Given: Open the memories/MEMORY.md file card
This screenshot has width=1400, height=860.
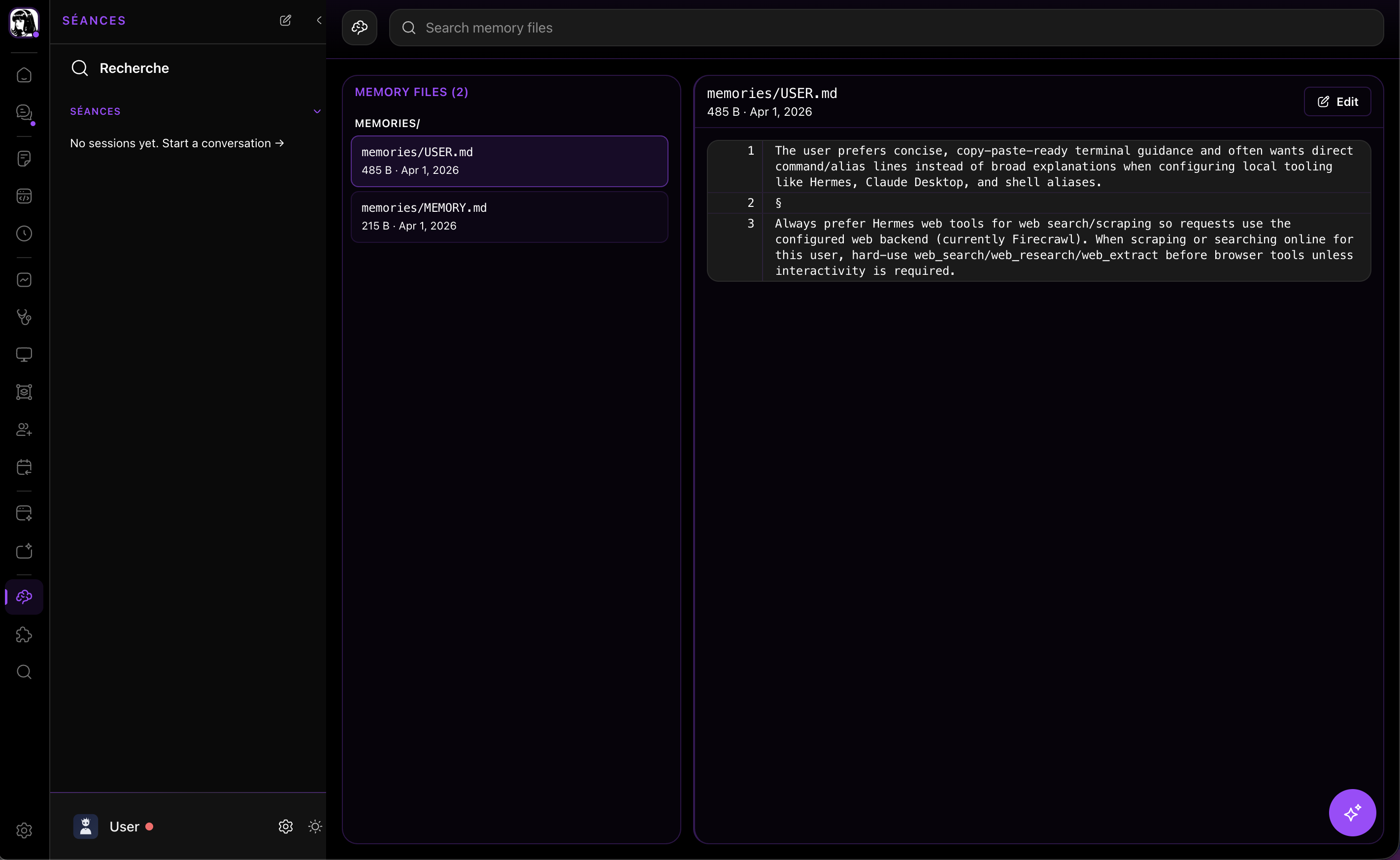Looking at the screenshot, I should pos(508,217).
